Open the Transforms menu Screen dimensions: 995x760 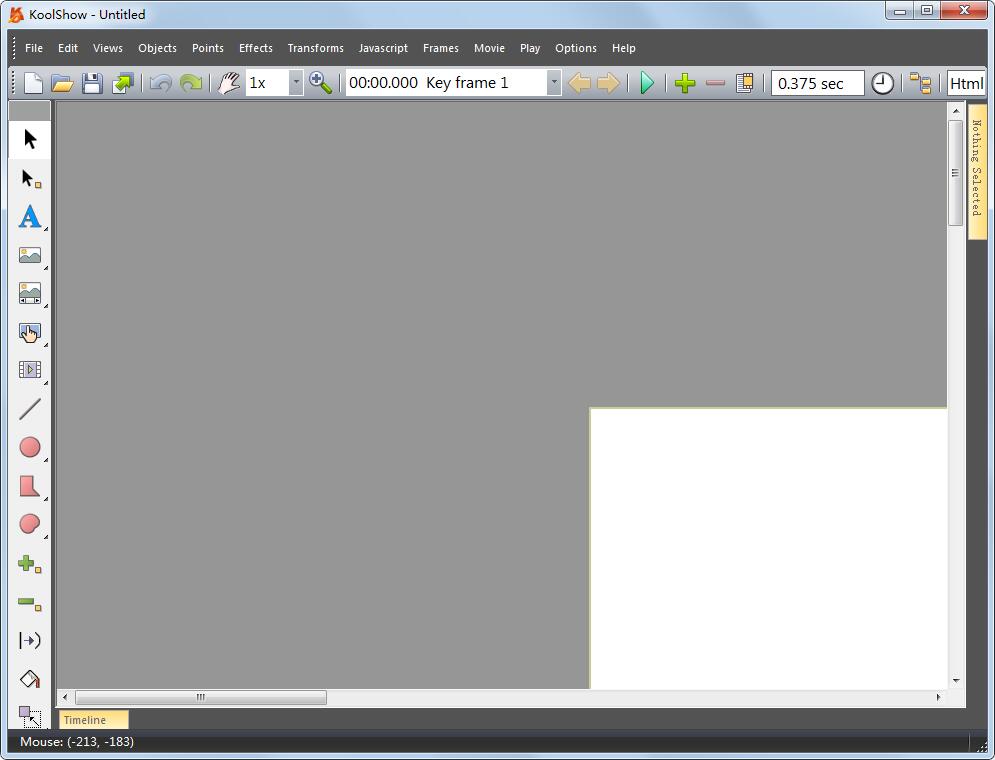[x=315, y=48]
